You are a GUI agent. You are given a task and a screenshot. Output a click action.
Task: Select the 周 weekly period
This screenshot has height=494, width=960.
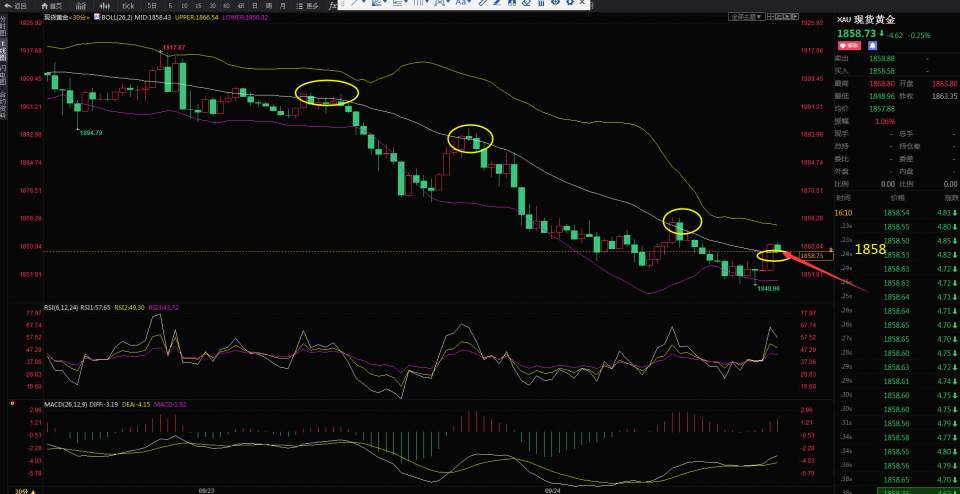tap(269, 6)
